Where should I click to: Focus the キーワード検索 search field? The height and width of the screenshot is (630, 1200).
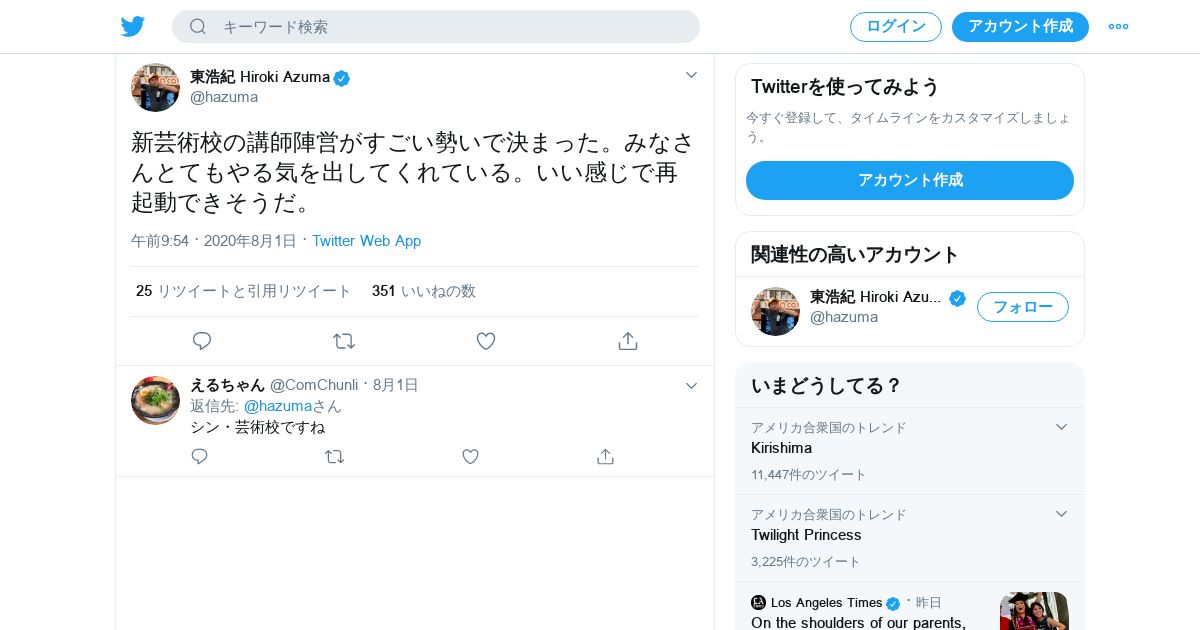[450, 27]
